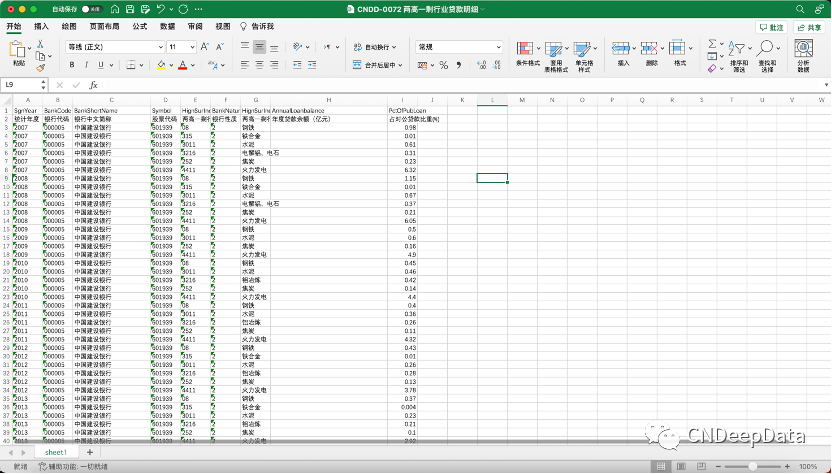832x474 pixels.
Task: Toggle align text left
Action: 244,65
